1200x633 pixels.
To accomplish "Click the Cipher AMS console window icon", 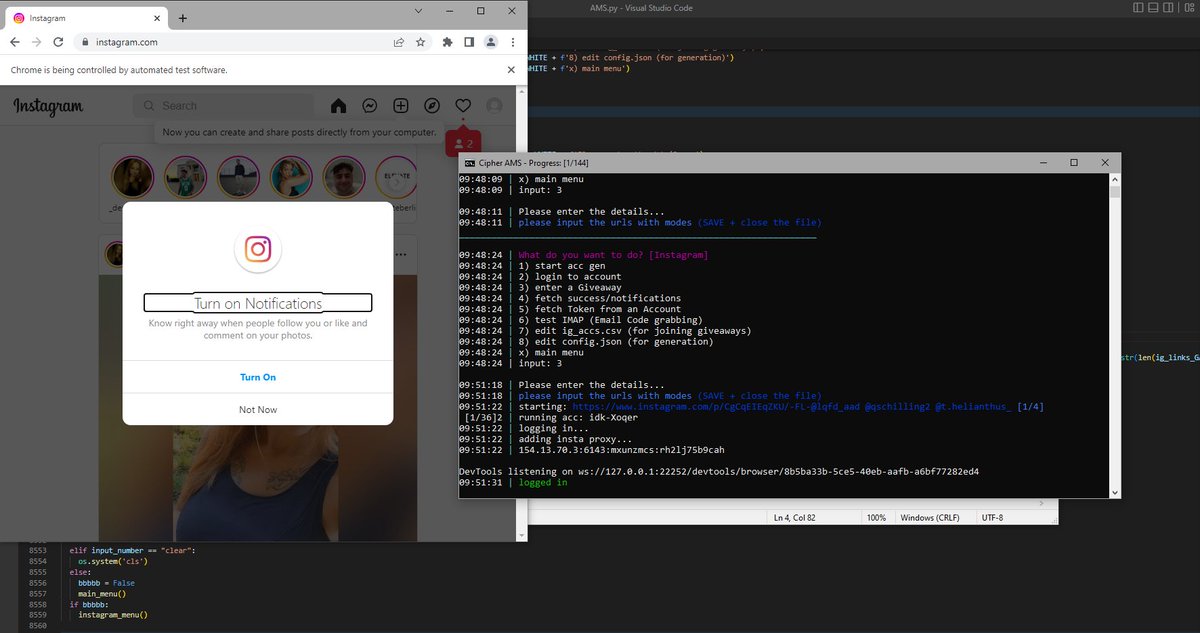I will coord(469,162).
